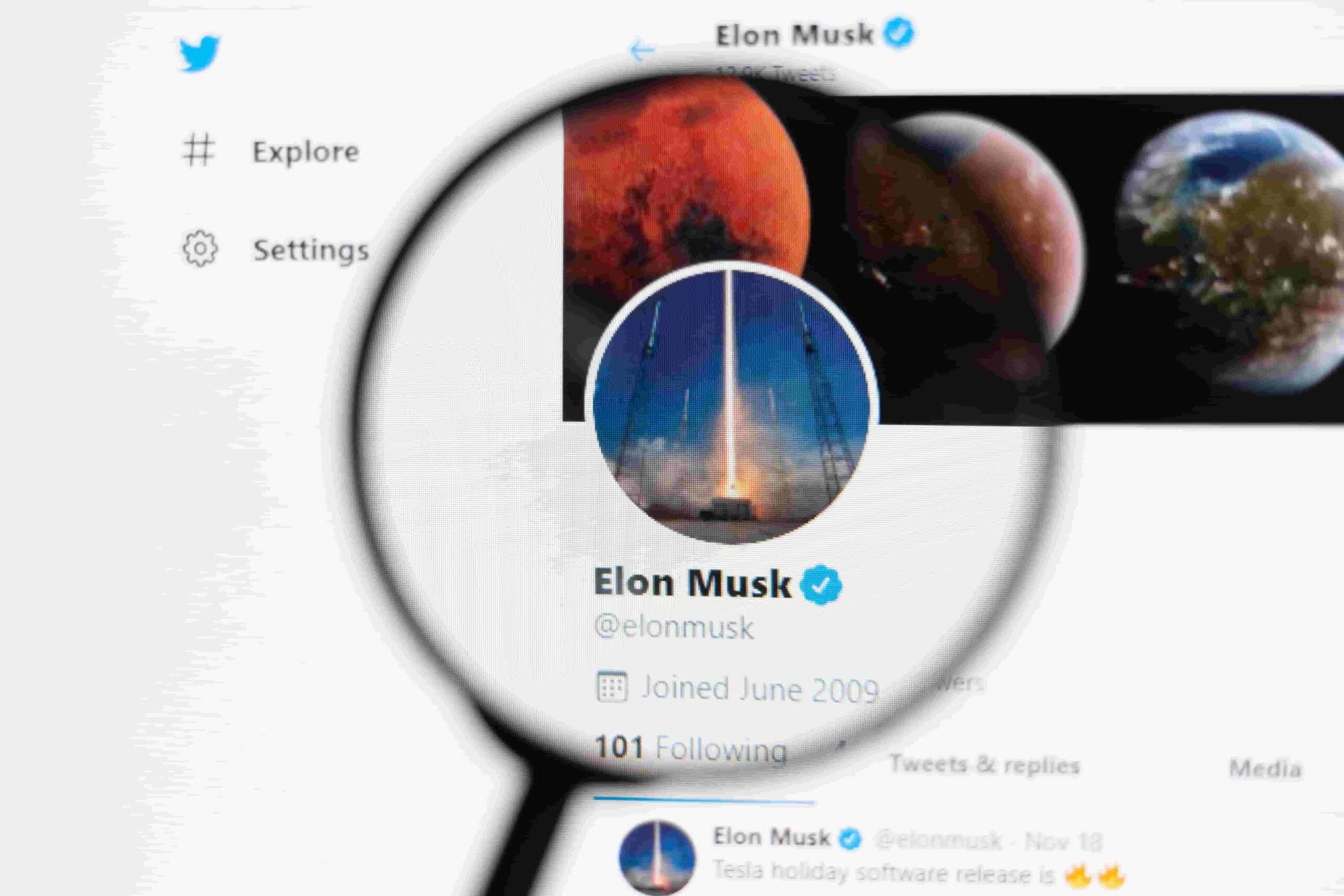The width and height of the screenshot is (1344, 896).
Task: Select the Explore menu label
Action: pos(306,152)
